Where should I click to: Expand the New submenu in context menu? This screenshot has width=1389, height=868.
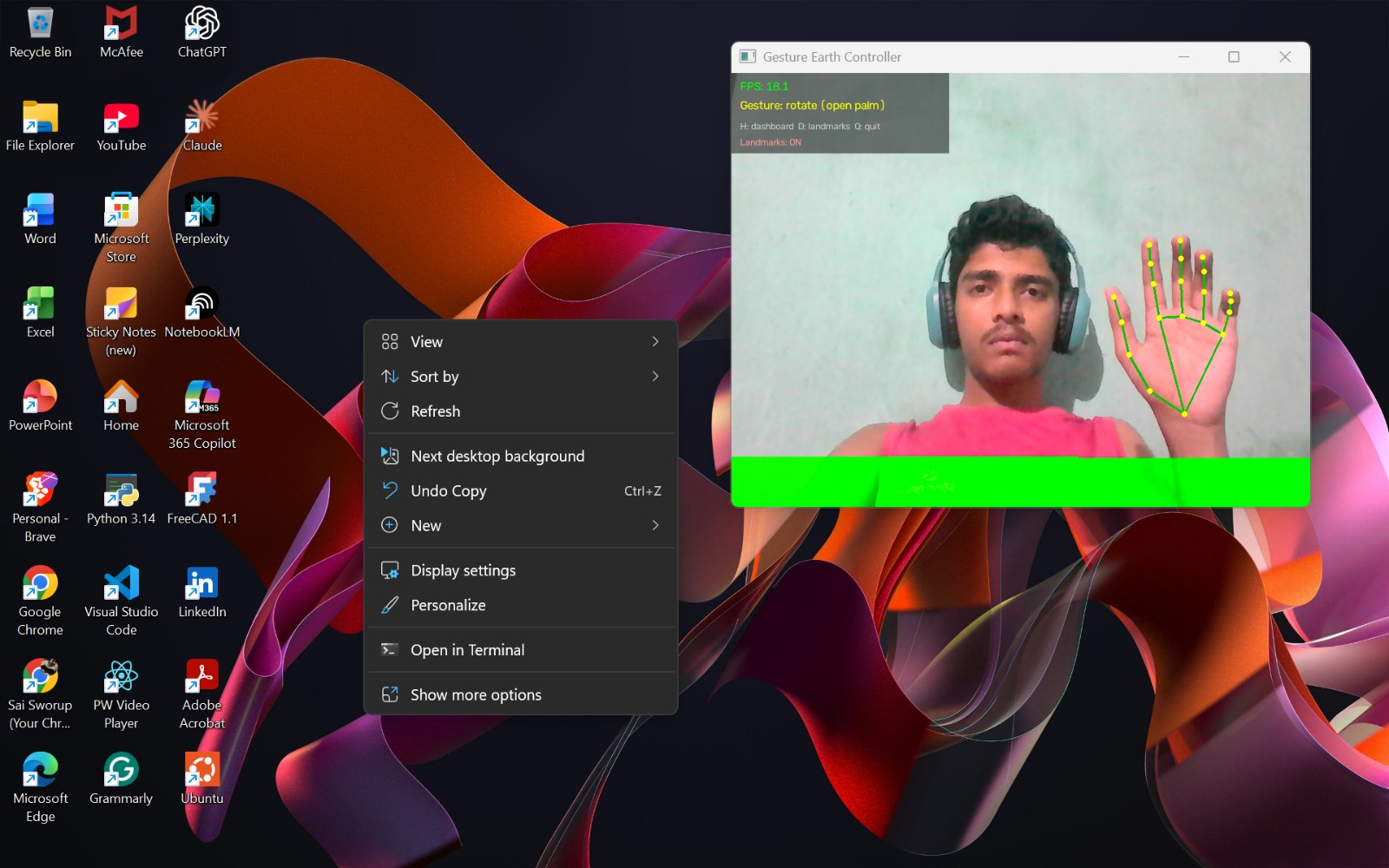click(521, 526)
